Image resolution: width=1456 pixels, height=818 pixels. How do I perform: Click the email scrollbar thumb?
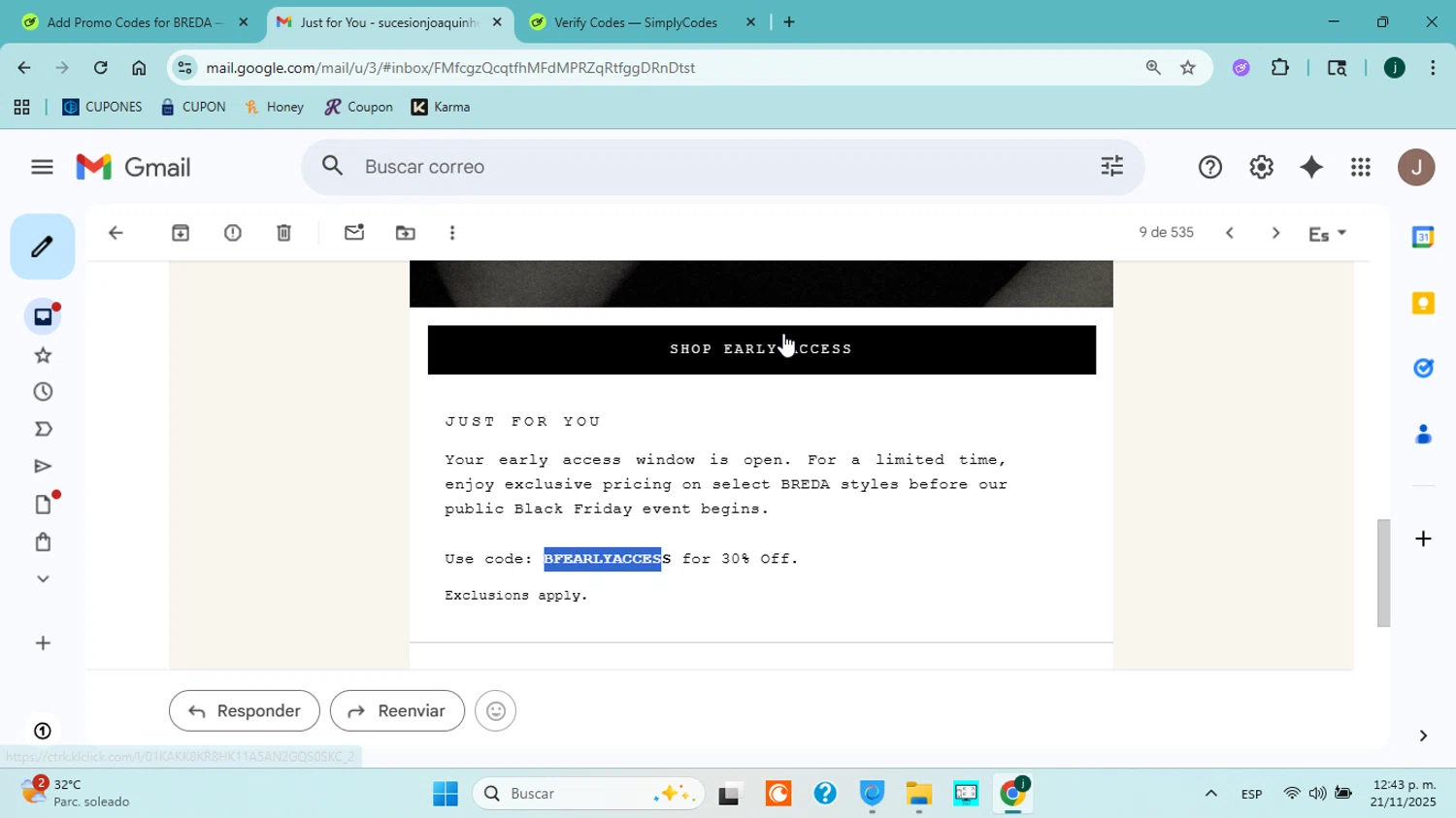click(x=1384, y=573)
